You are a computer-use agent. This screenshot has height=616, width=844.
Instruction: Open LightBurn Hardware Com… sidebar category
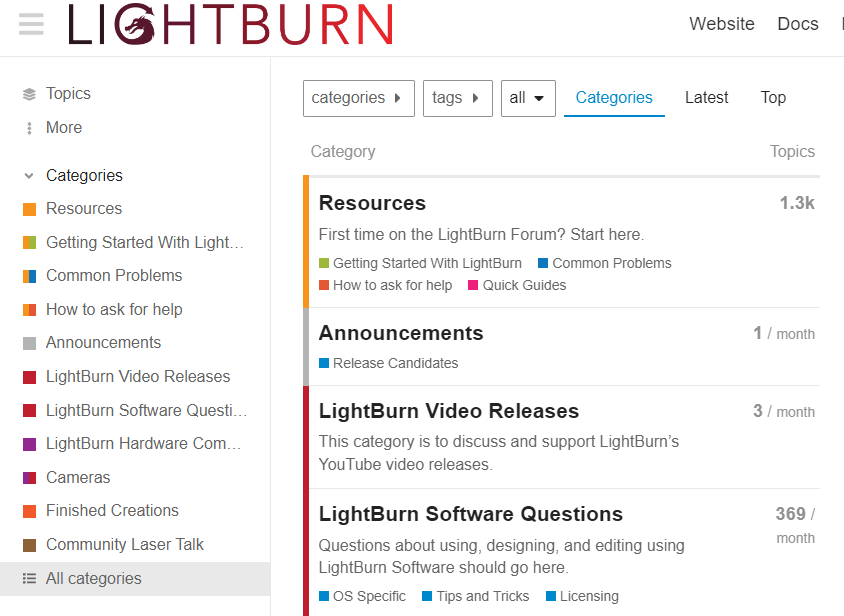click(x=143, y=444)
